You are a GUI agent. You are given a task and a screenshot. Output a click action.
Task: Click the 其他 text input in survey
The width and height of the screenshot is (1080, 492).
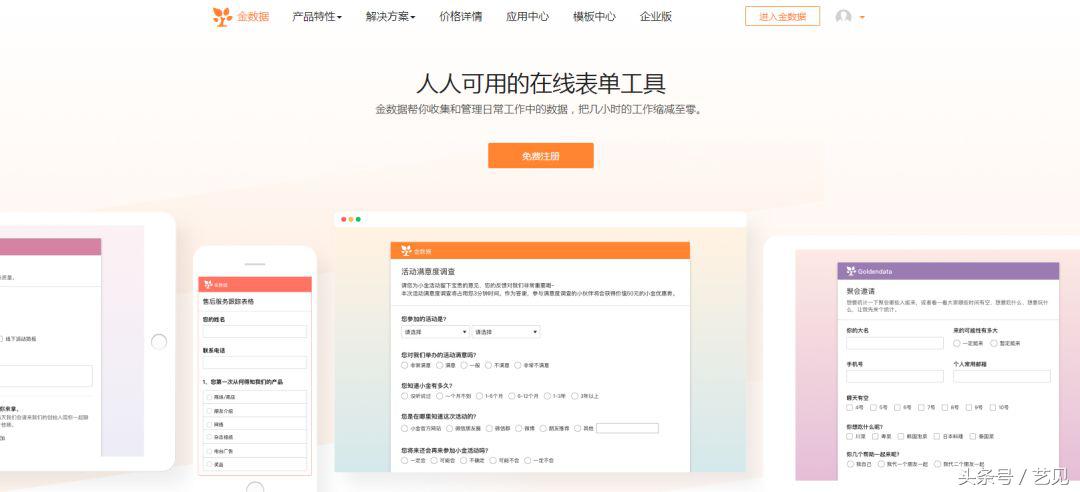click(x=627, y=428)
